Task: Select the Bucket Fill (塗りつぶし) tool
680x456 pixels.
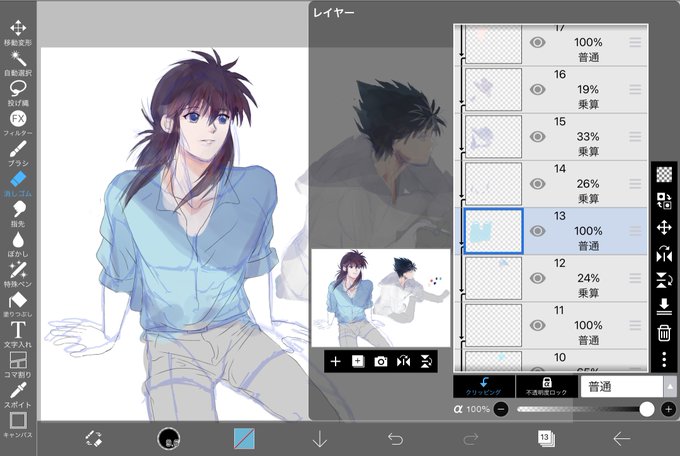Action: point(18,304)
